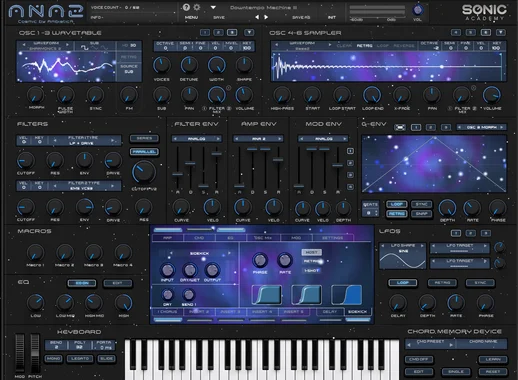Open the Filter Env ANALOG mode selector
The width and height of the screenshot is (518, 380).
196,138
